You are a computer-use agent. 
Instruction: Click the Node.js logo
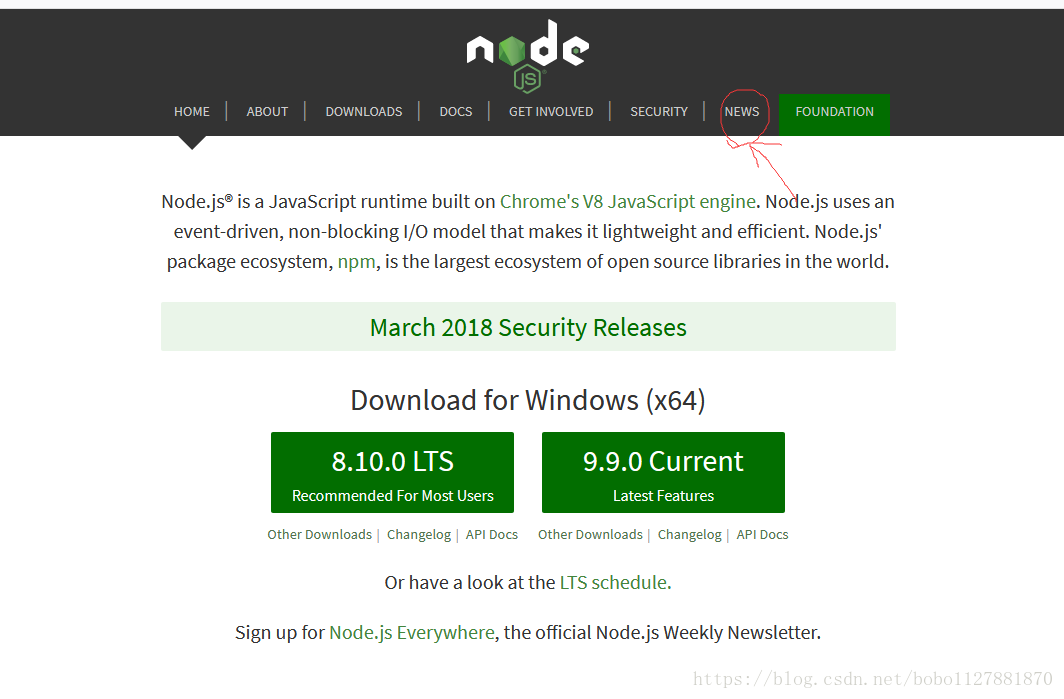tap(528, 56)
